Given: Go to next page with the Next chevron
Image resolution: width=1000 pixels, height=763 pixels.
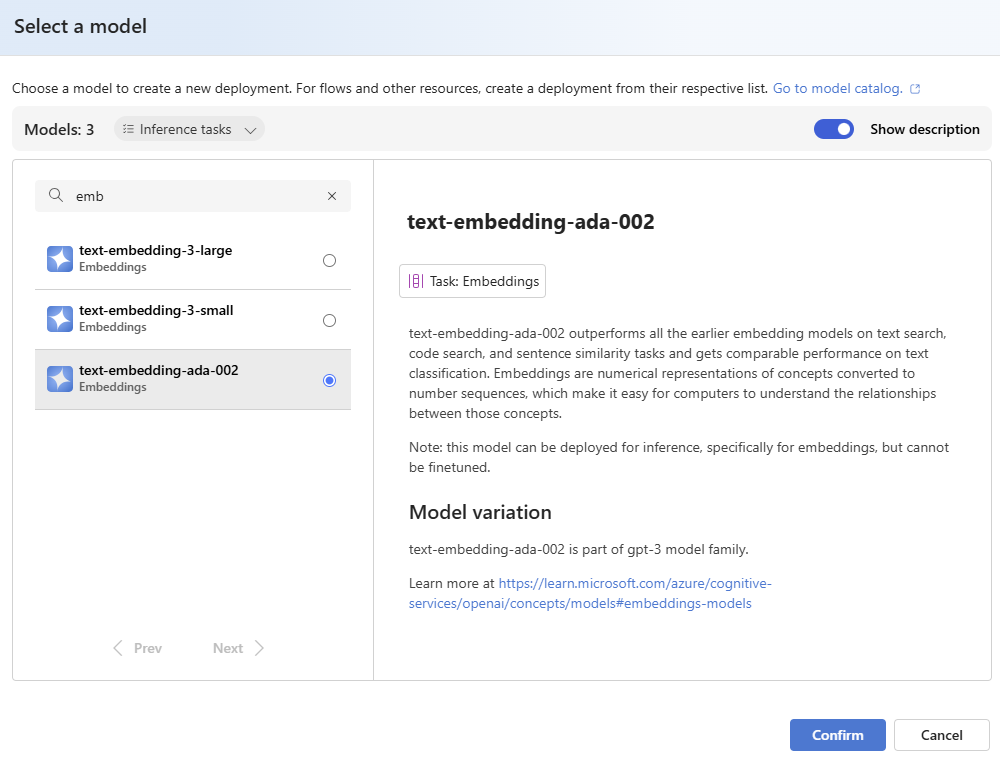Looking at the screenshot, I should (x=259, y=648).
